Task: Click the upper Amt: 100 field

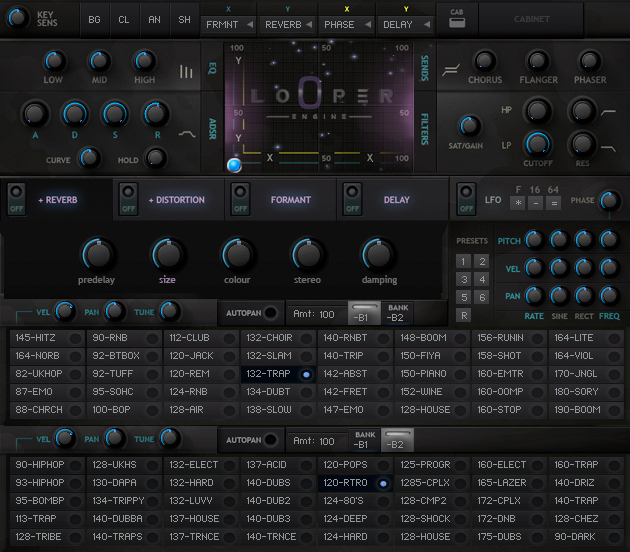Action: [x=317, y=314]
